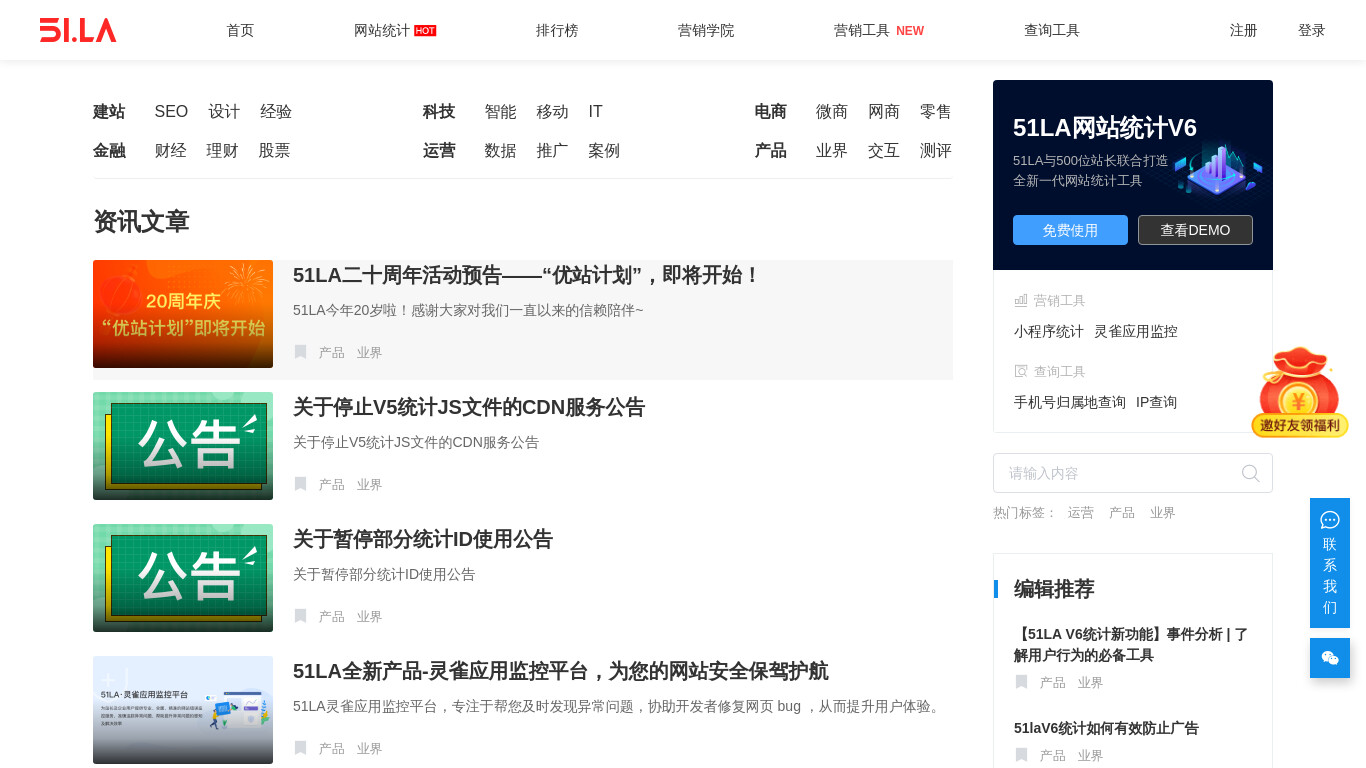Open thumbnail of 关于停止V5统计JS文件 article
1366x768 pixels.
(183, 446)
